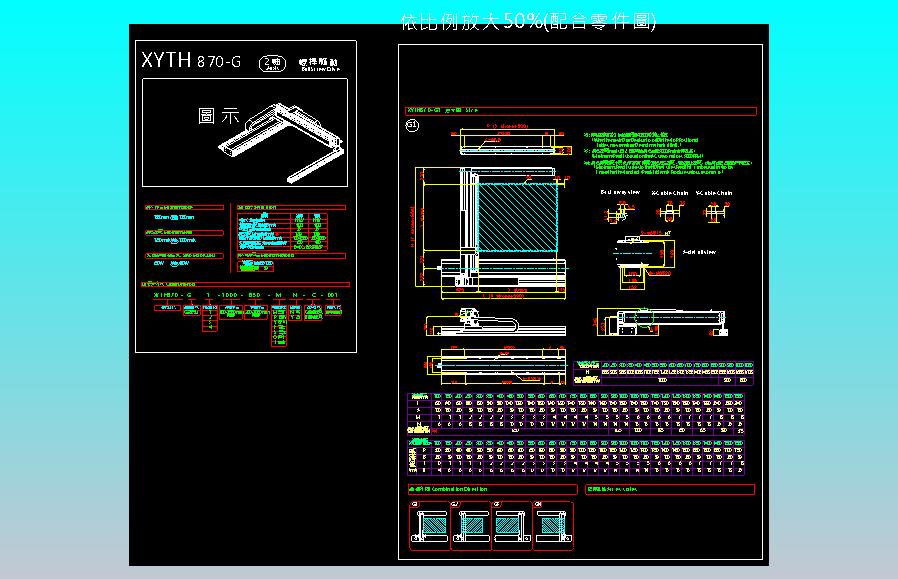Image resolution: width=898 pixels, height=579 pixels.
Task: Select the side elevation view with cable chain
Action: [x=495, y=323]
